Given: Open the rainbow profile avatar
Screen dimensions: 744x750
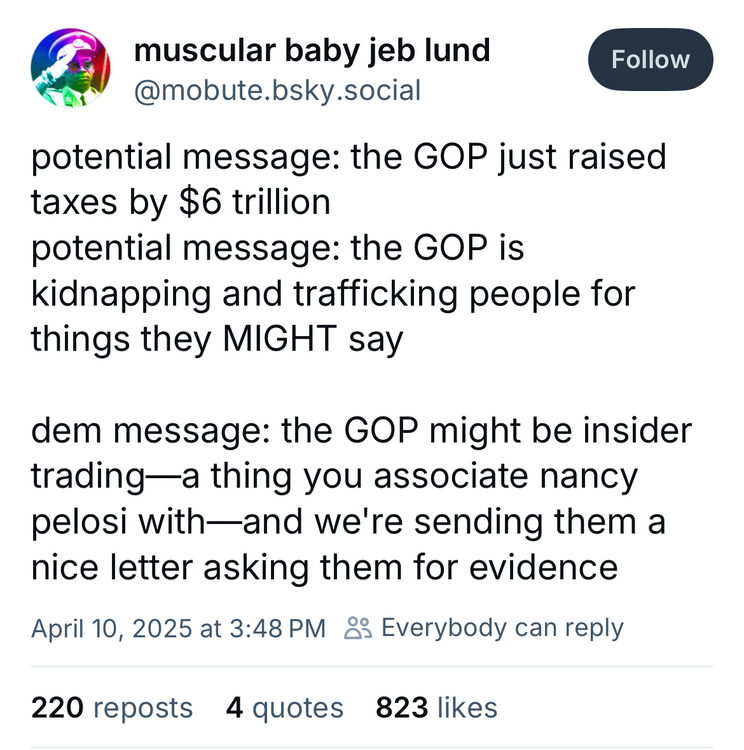Looking at the screenshot, I should click(71, 69).
